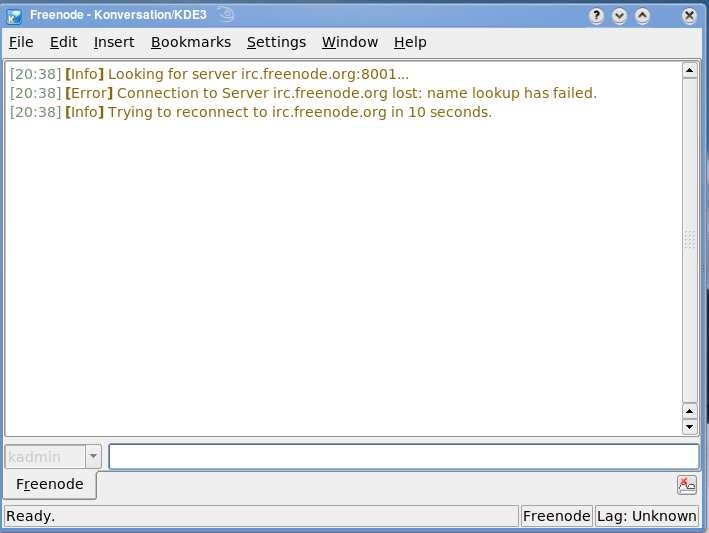Click 'Lag: Unknown' in the status bar
The height and width of the screenshot is (533, 709).
tap(647, 516)
